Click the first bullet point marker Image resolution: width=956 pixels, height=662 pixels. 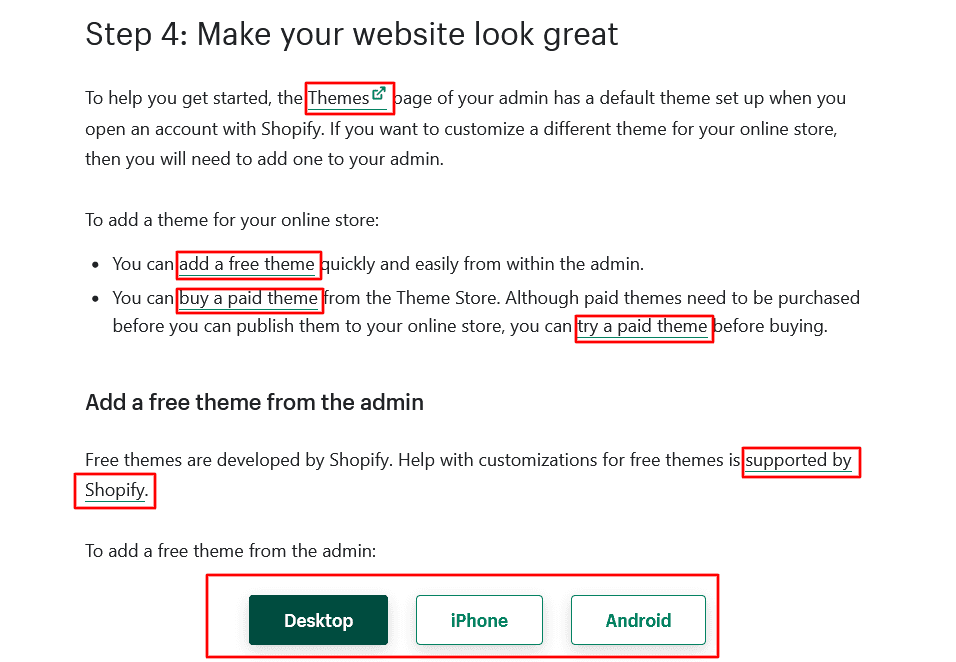(95, 266)
